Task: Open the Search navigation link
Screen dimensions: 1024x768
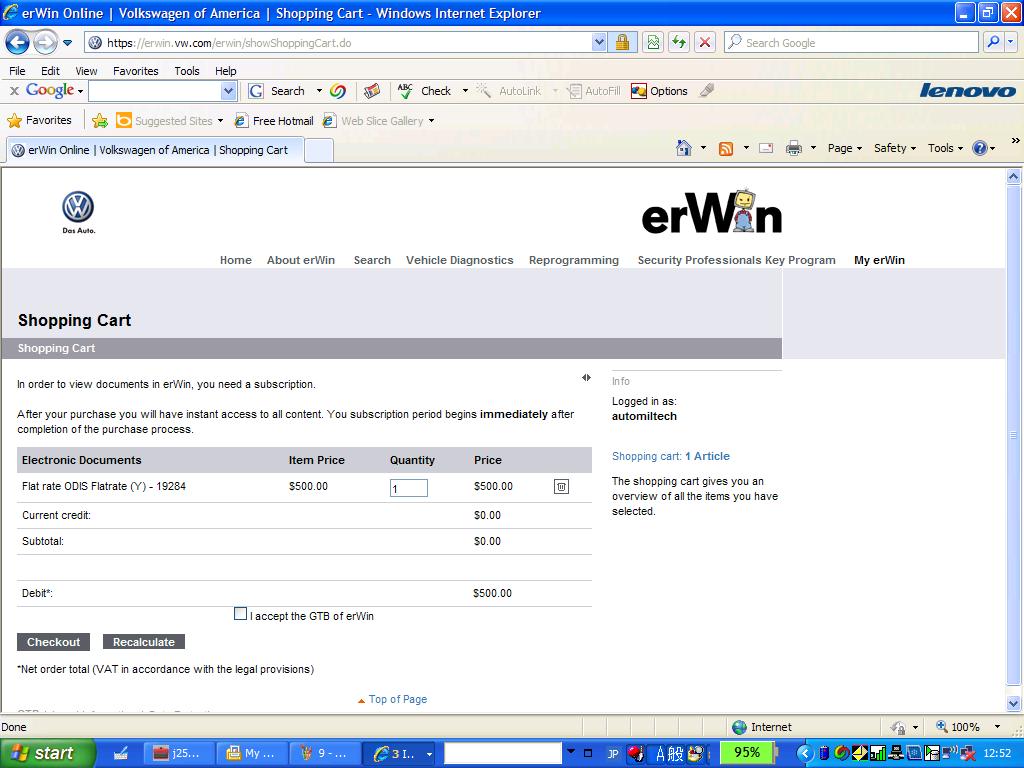Action: (x=372, y=260)
